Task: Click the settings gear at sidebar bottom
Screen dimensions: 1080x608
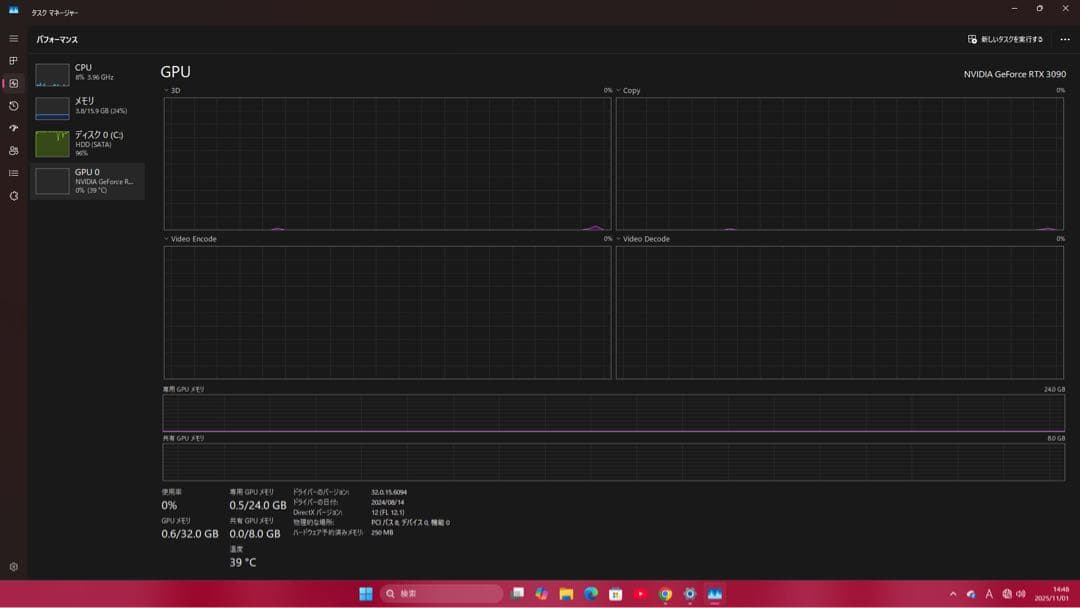Action: tap(13, 567)
